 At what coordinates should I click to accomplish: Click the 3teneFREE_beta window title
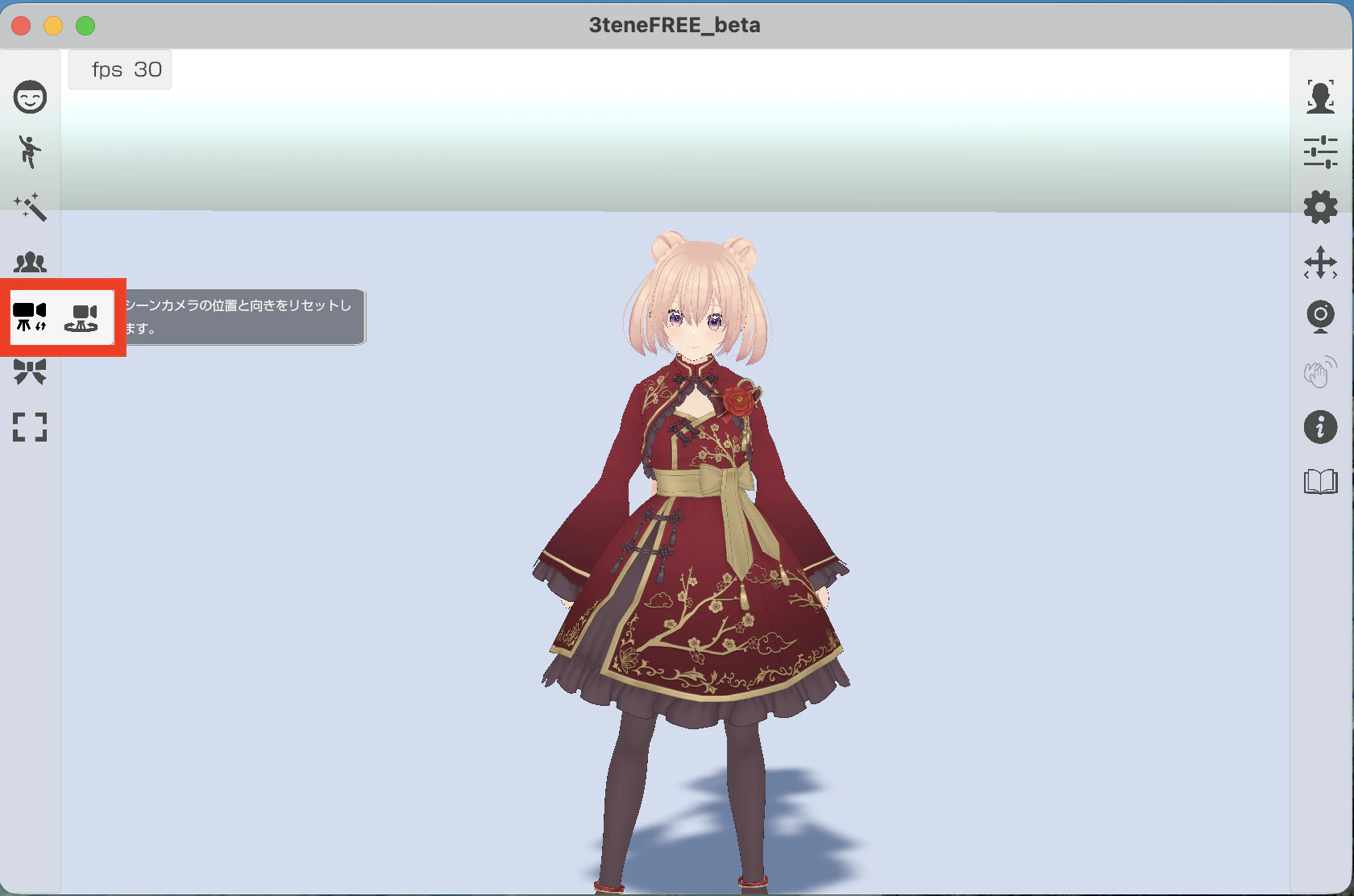(675, 25)
